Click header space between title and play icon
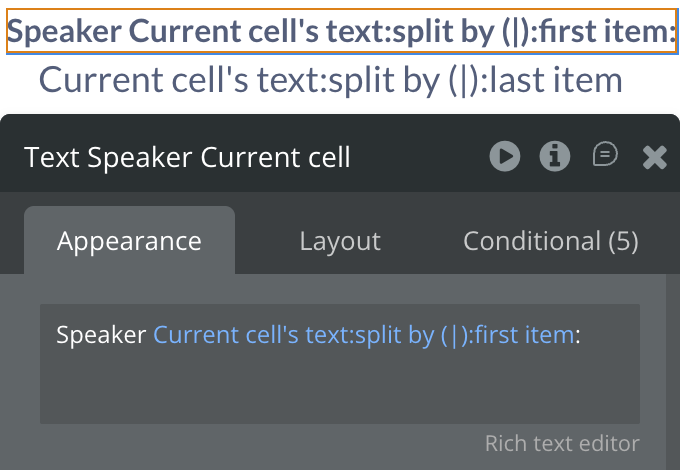The image size is (680, 470). click(x=420, y=157)
